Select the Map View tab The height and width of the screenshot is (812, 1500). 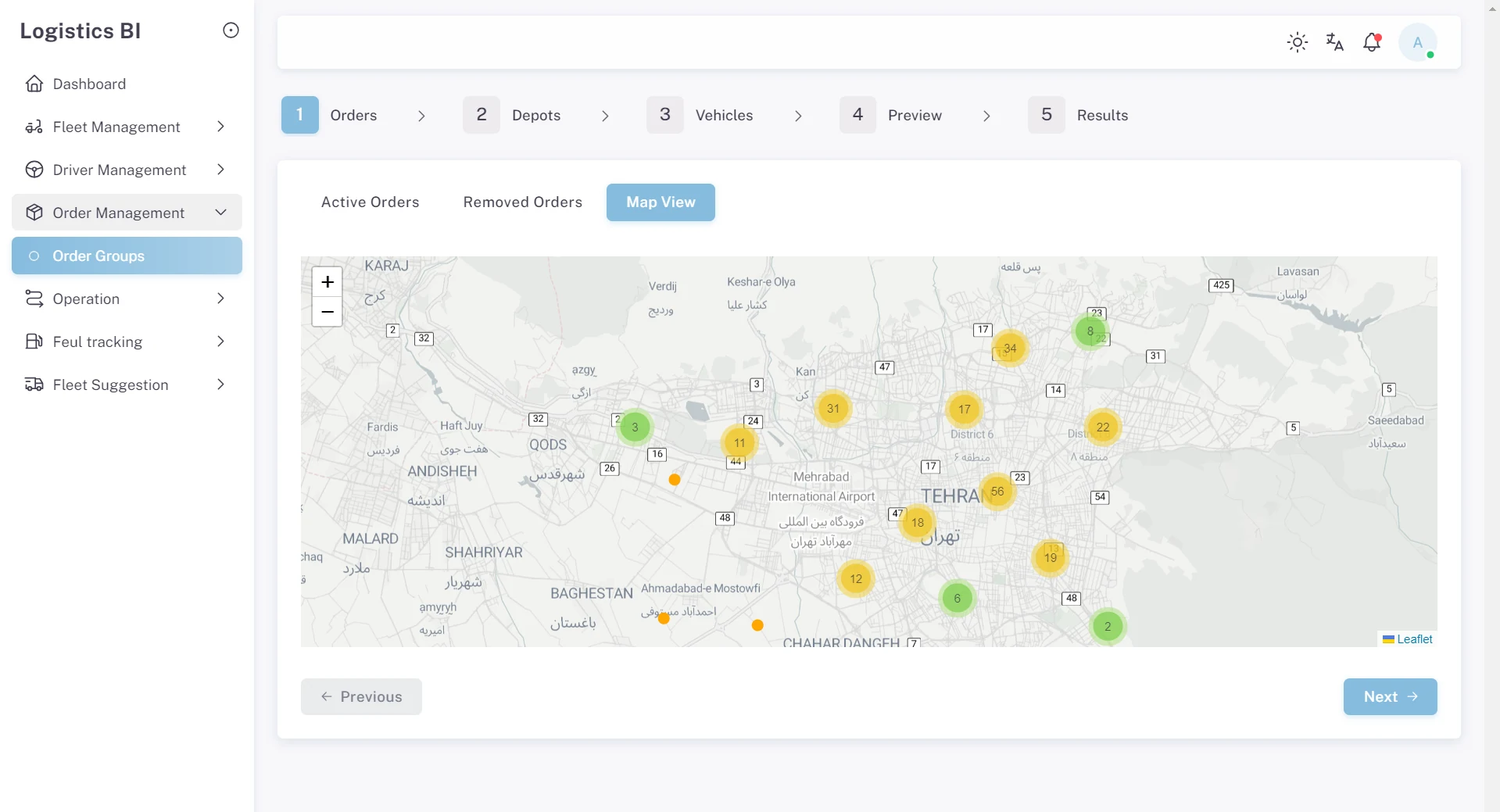tap(661, 202)
